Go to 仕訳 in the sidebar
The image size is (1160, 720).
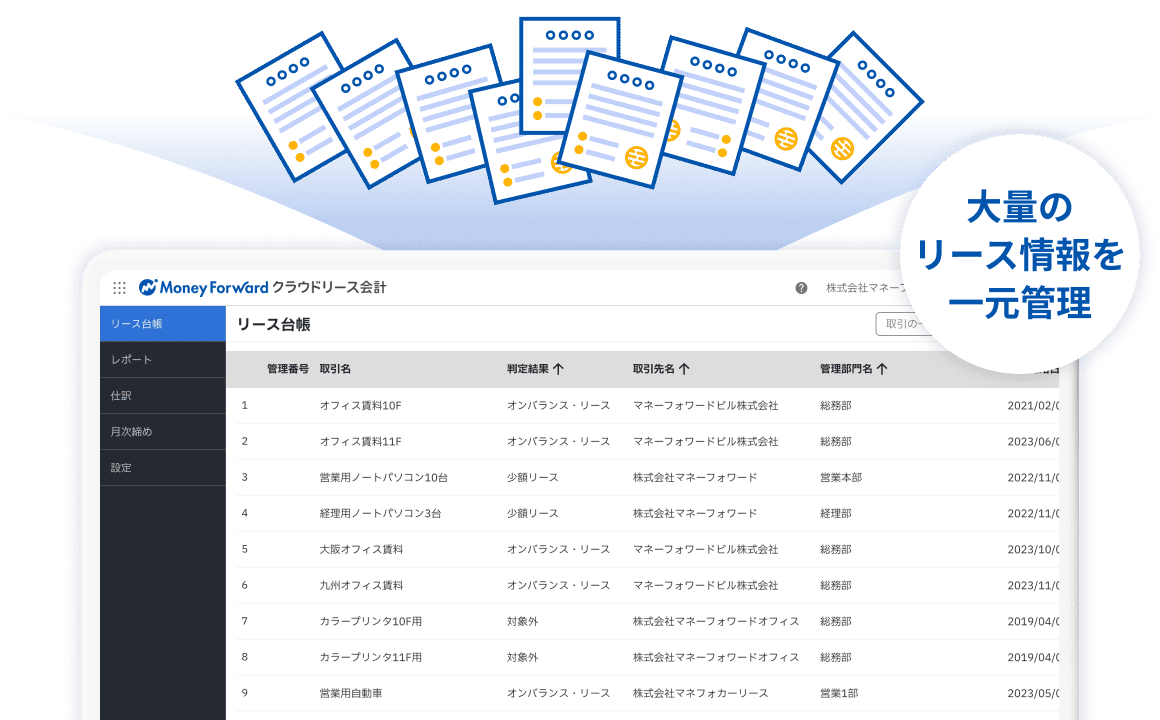click(163, 396)
